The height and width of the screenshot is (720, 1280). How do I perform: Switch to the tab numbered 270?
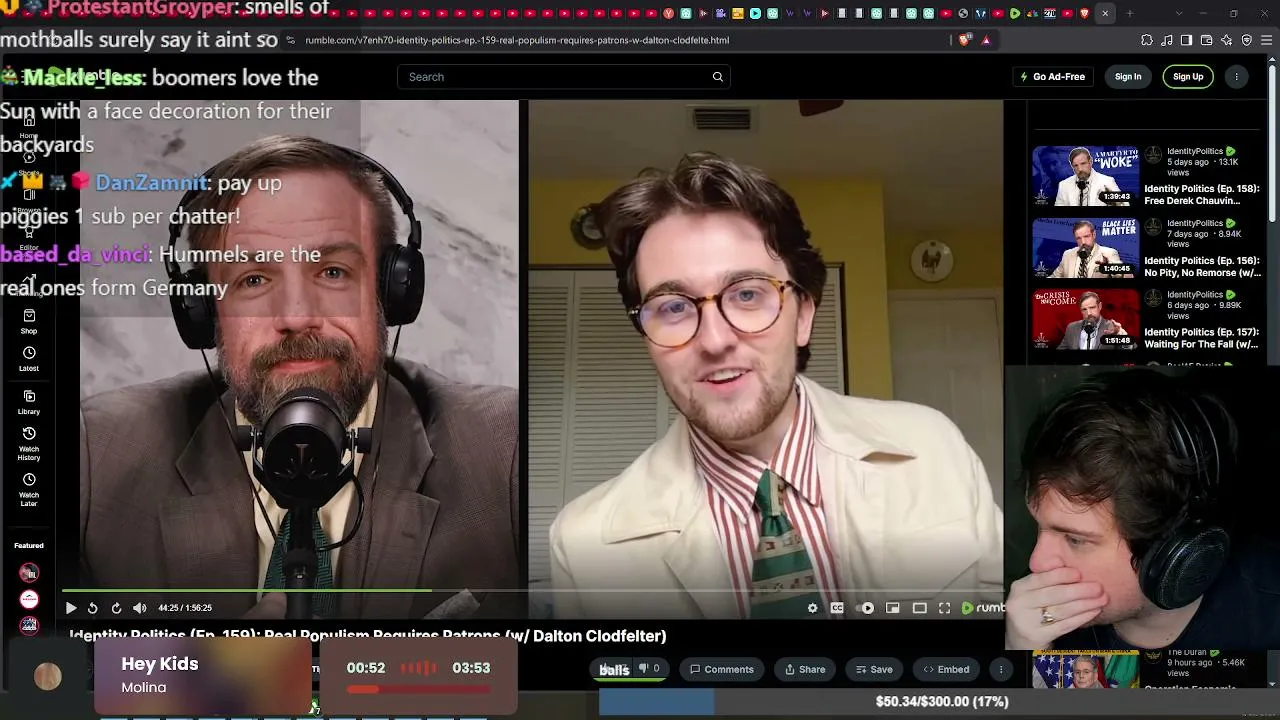(x=1050, y=13)
